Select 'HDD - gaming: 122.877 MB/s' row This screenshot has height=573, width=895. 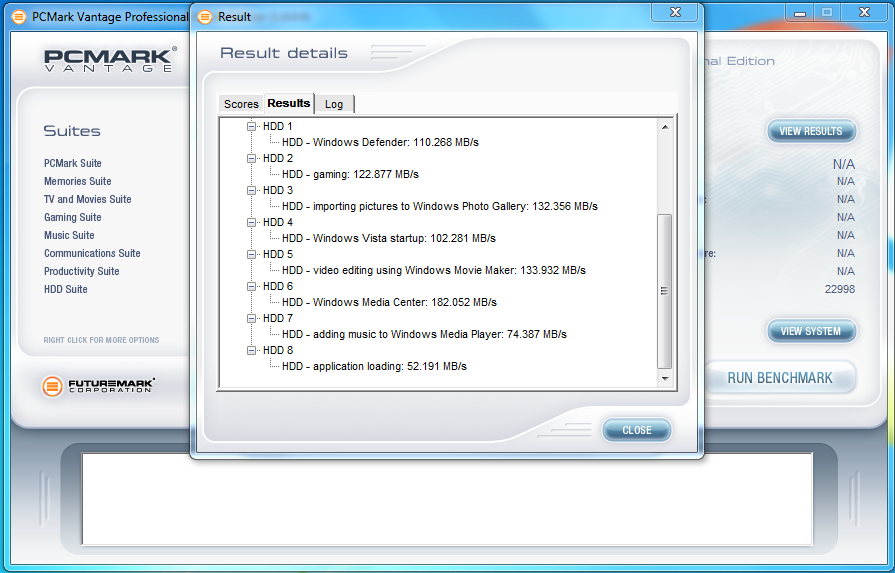tap(350, 174)
